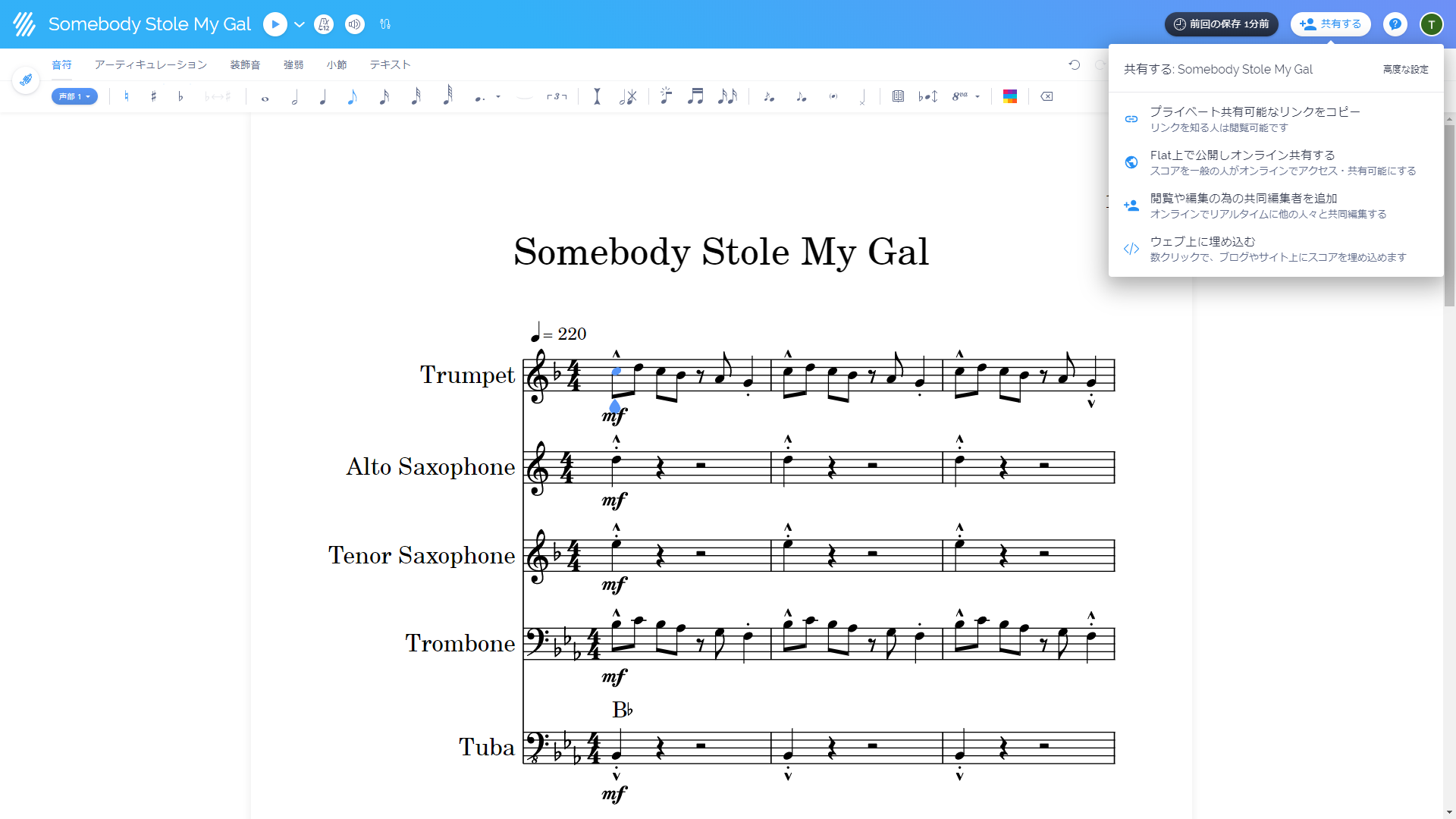Toggle the metronome icon
The width and height of the screenshot is (1456, 819).
[x=324, y=24]
